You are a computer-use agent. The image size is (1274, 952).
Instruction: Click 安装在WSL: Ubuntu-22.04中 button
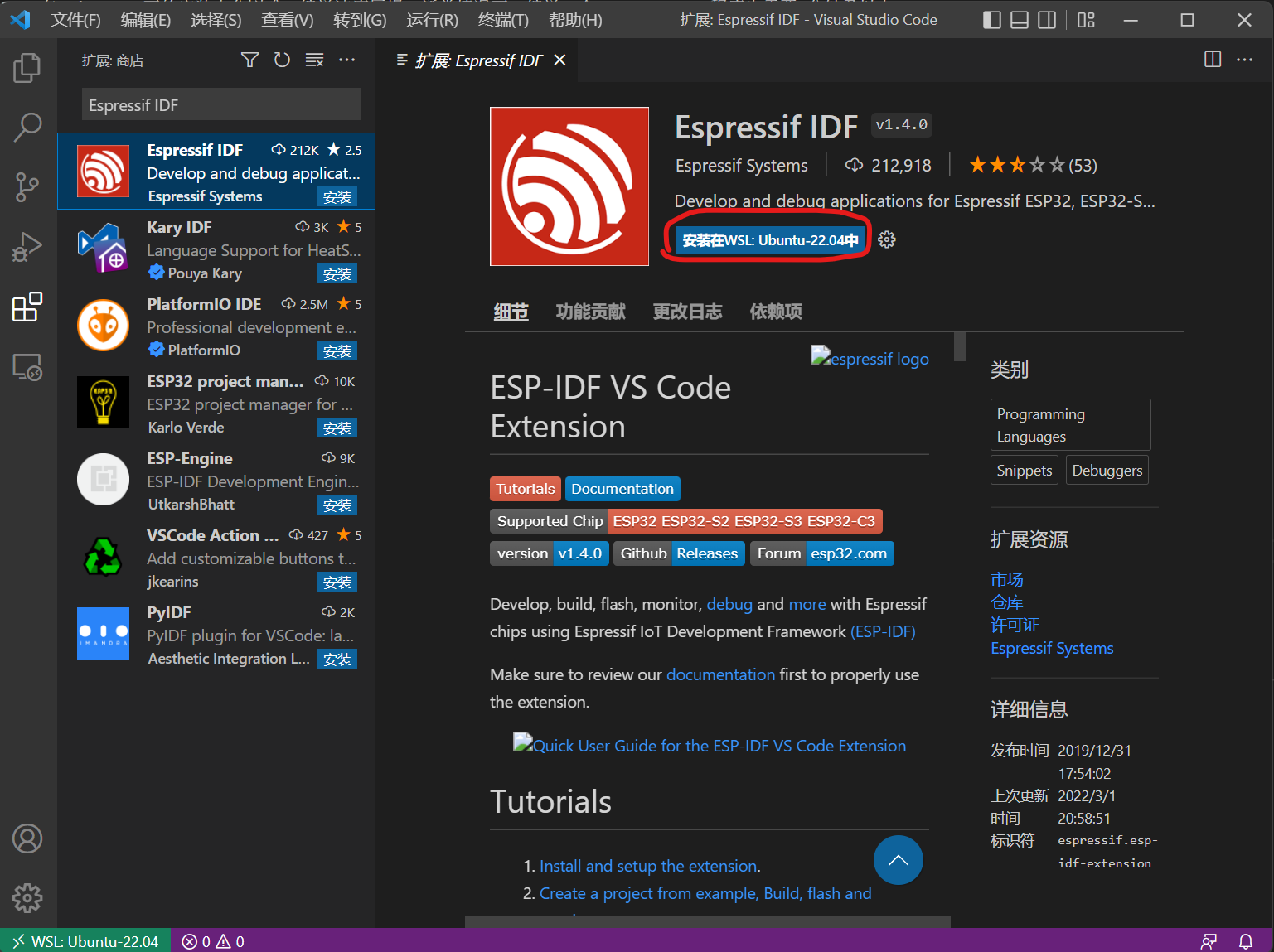[770, 240]
